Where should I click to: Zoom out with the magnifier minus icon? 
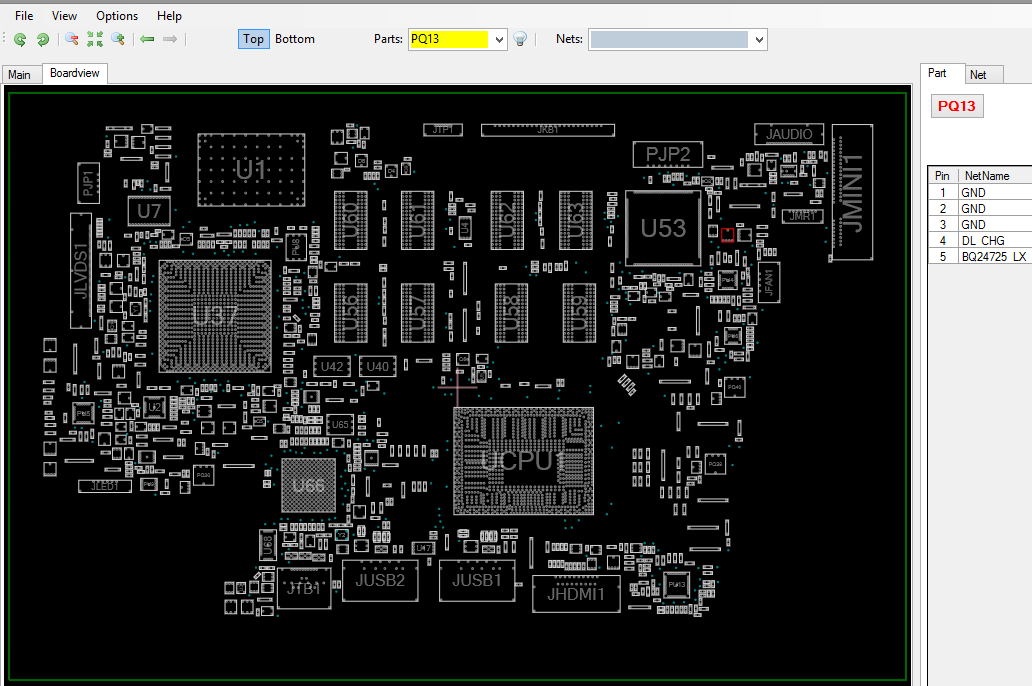pyautogui.click(x=72, y=40)
